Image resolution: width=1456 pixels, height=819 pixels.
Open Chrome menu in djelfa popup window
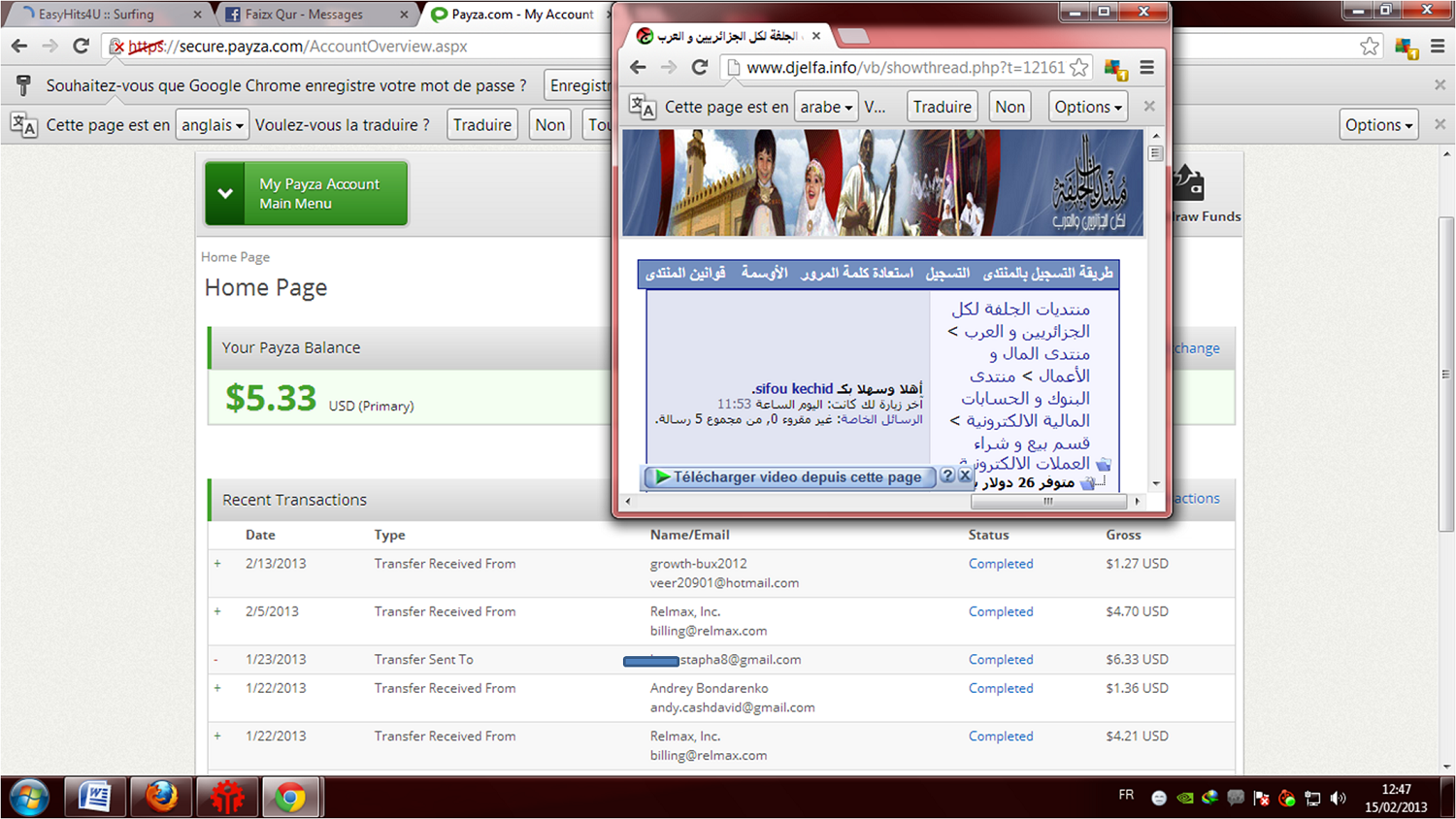[x=1147, y=67]
